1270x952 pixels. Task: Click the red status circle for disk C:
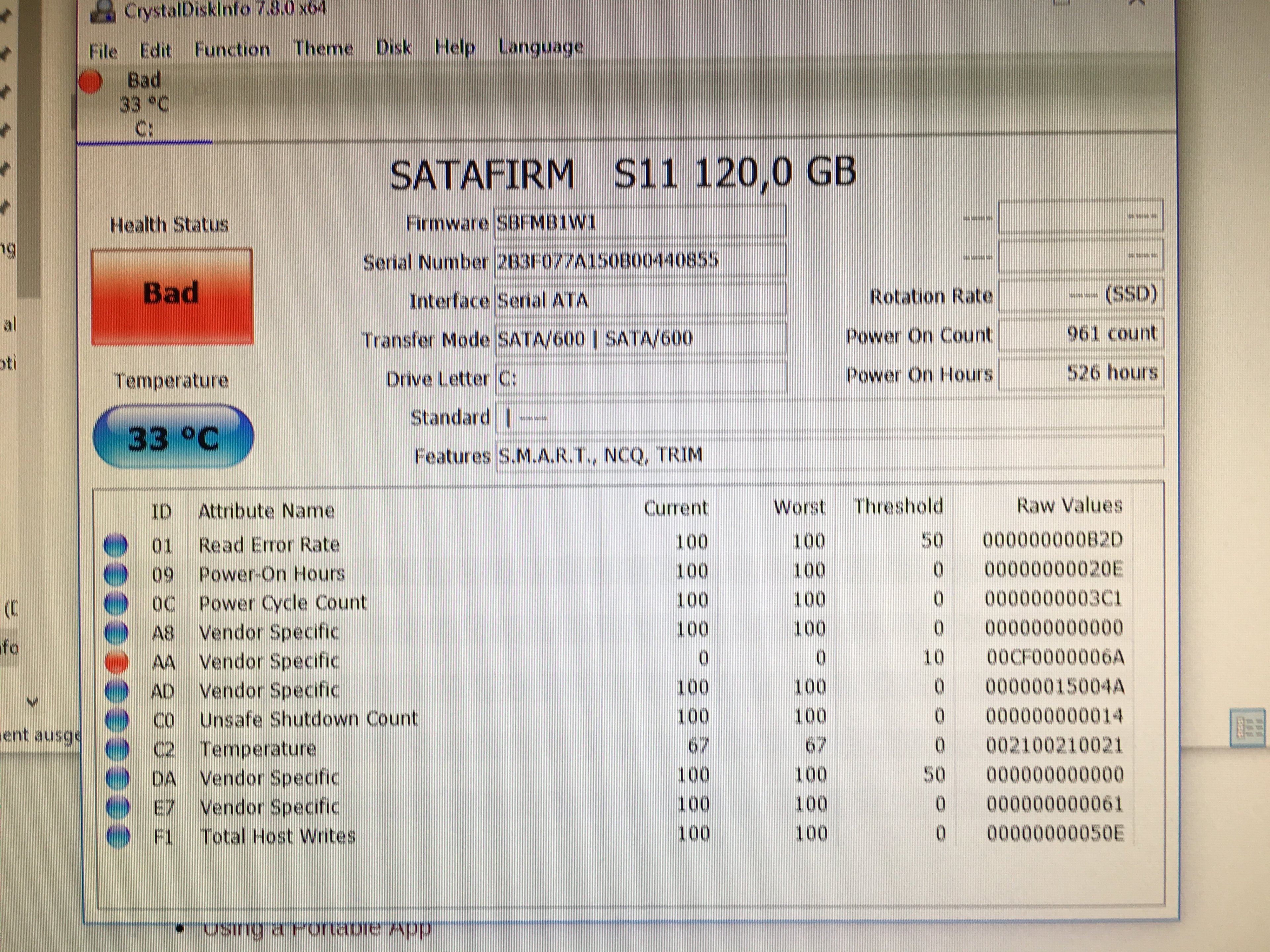coord(91,82)
